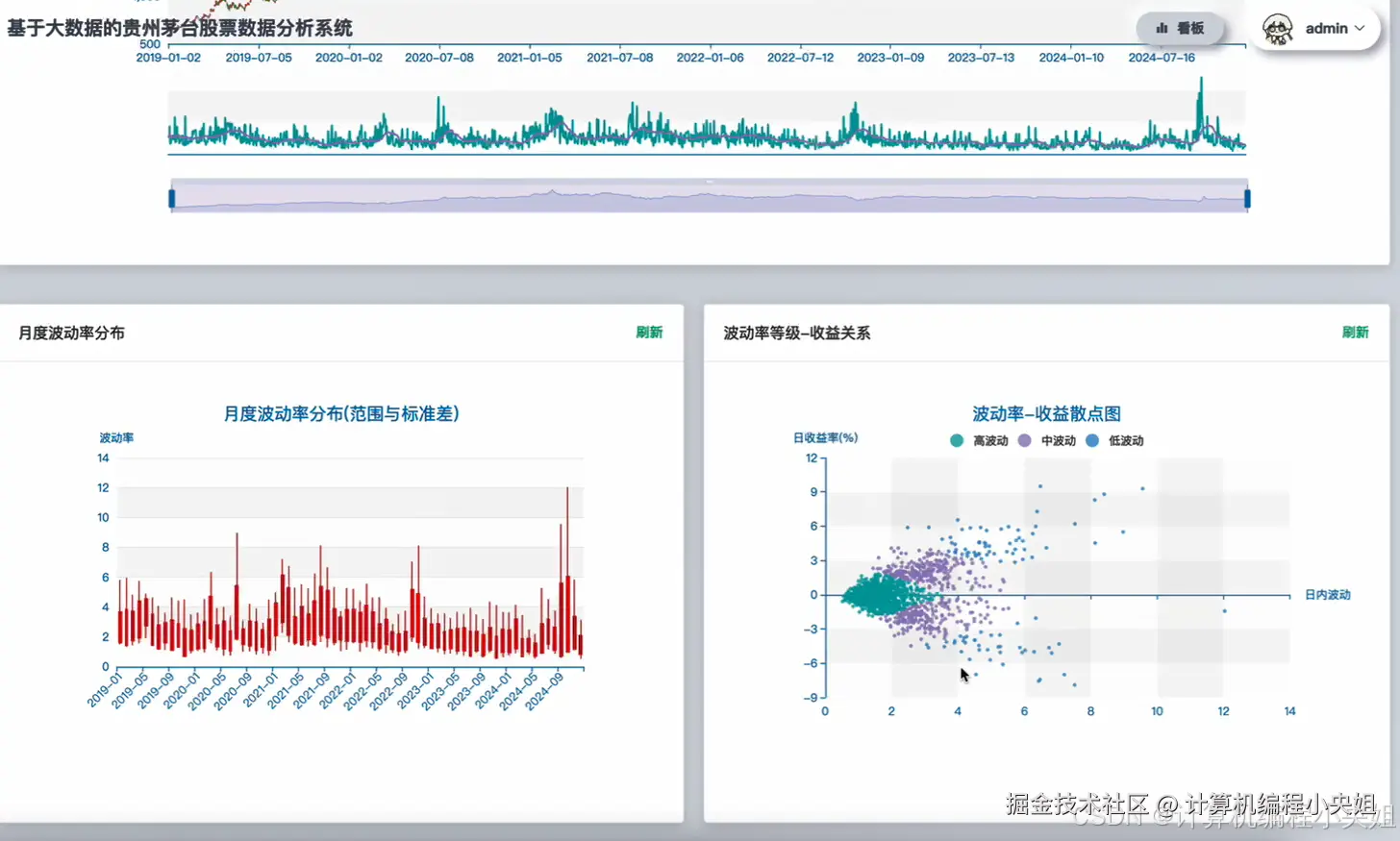The width and height of the screenshot is (1400, 841).
Task: Click the bar chart icon in 看板 button
Action: pos(1162,29)
